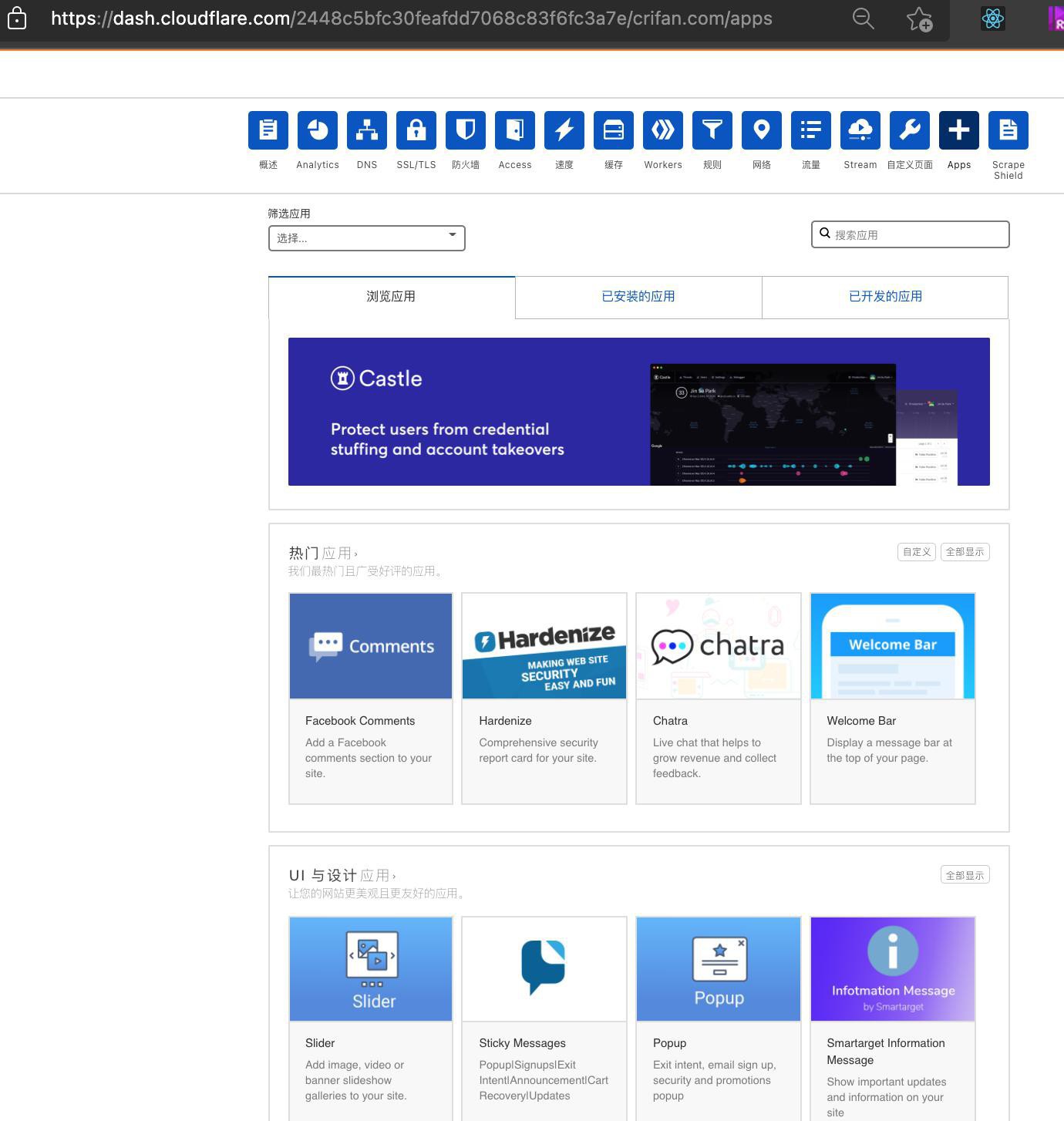Open the 概述 overview icon
The width and height of the screenshot is (1064, 1121).
point(268,130)
